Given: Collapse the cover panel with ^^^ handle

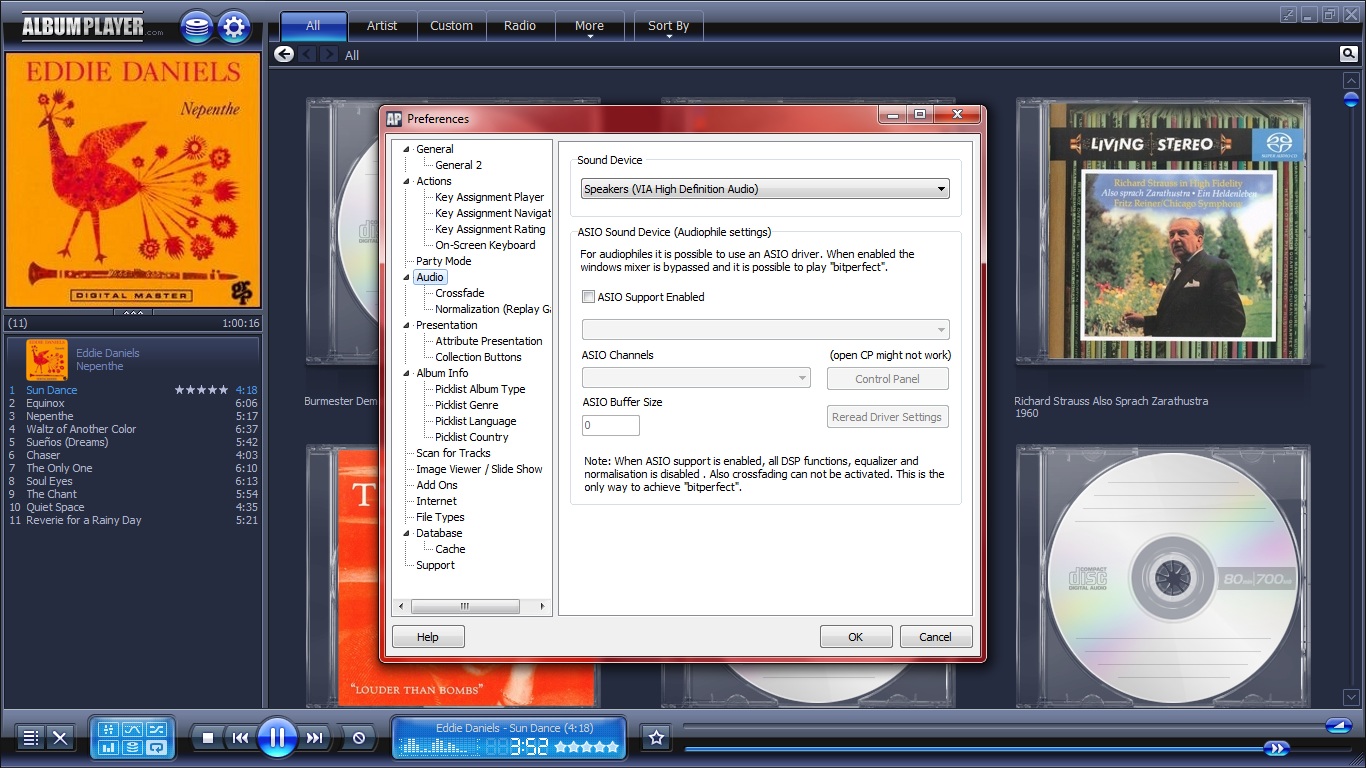Looking at the screenshot, I should pyautogui.click(x=133, y=313).
